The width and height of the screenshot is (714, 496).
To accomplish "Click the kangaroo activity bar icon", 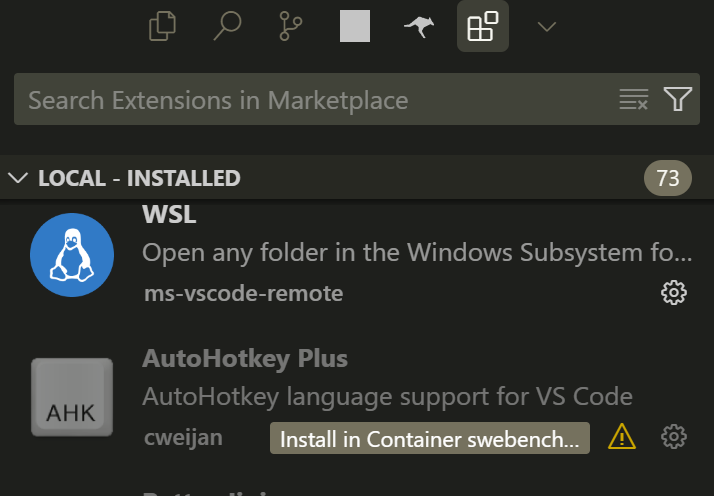I will point(419,27).
